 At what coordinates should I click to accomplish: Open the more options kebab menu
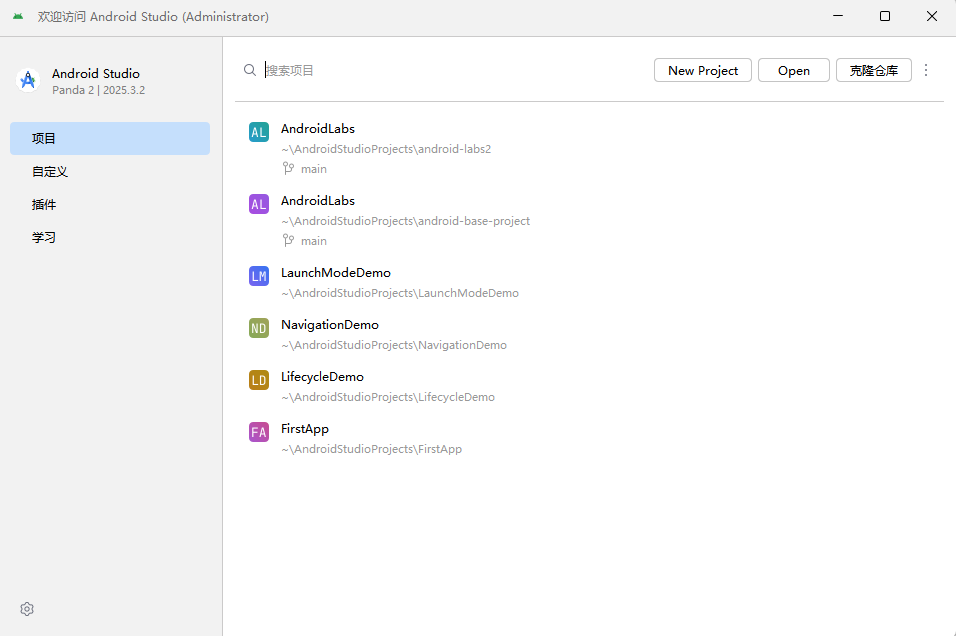point(926,70)
